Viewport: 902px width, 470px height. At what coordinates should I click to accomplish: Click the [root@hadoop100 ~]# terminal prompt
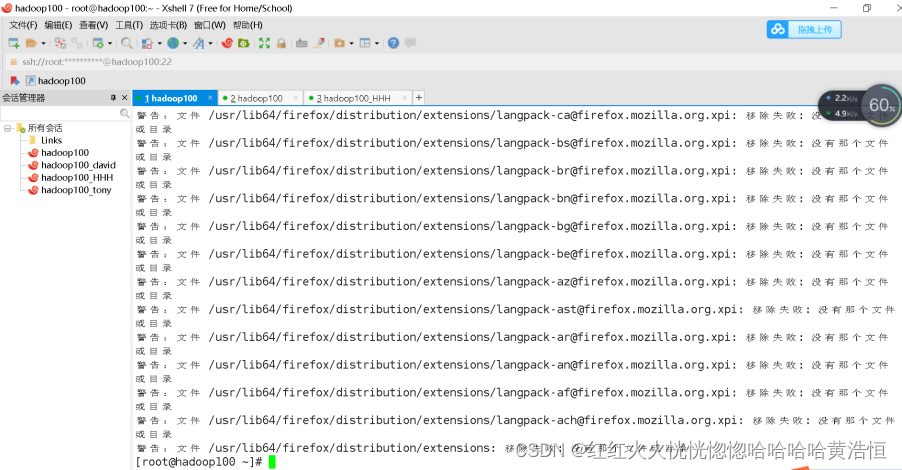point(199,461)
